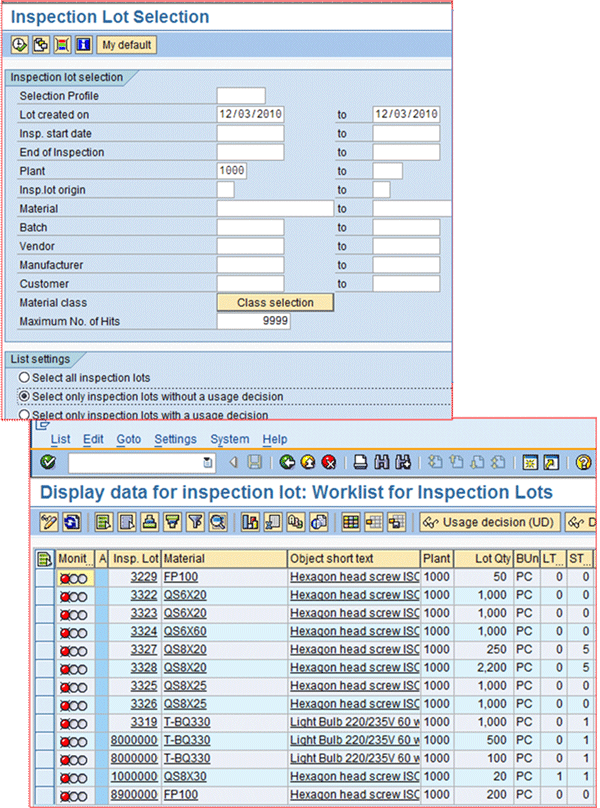Click the Save icon beside command field
Screen dimensions: 600x808
pyautogui.click(x=255, y=462)
